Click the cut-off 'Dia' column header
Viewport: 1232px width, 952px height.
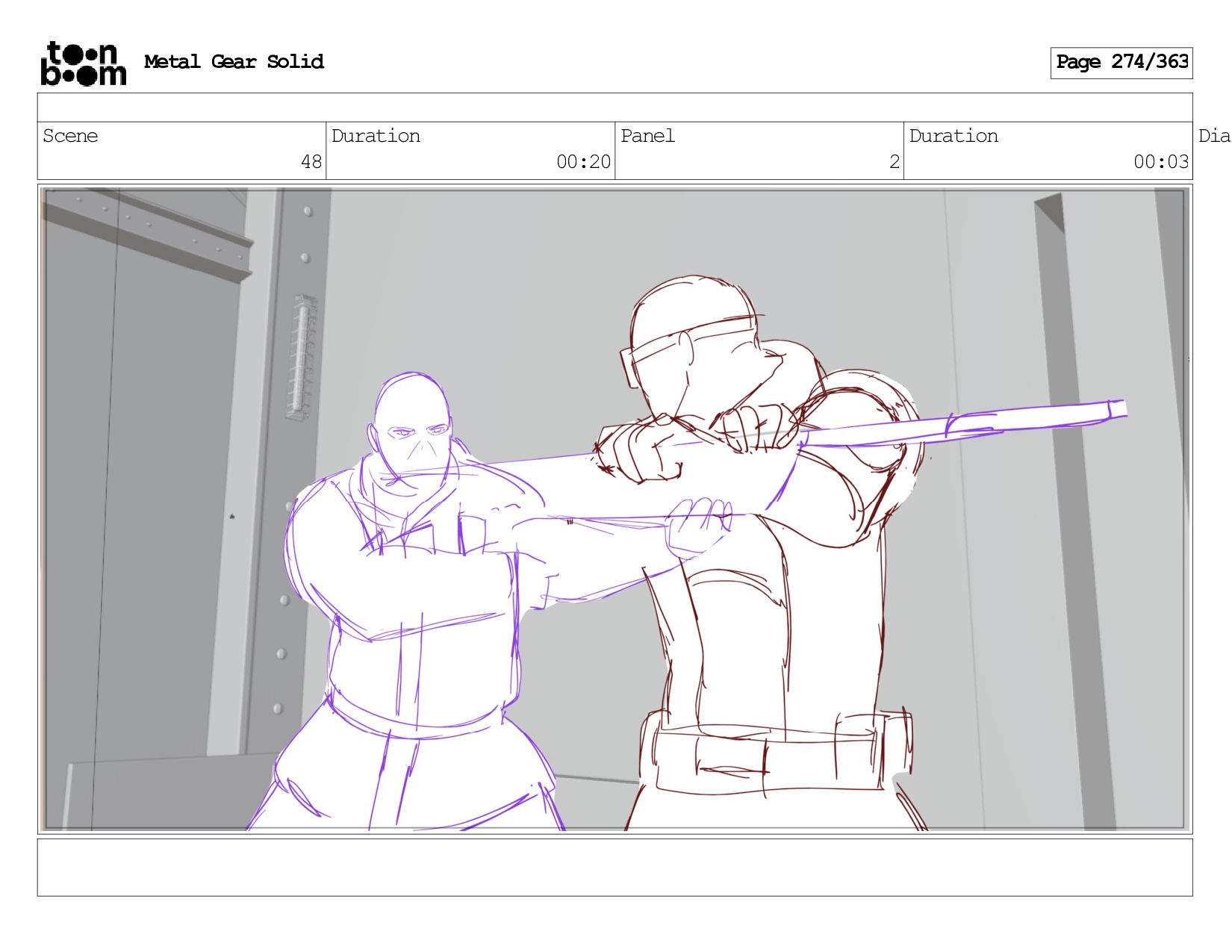pyautogui.click(x=1214, y=136)
